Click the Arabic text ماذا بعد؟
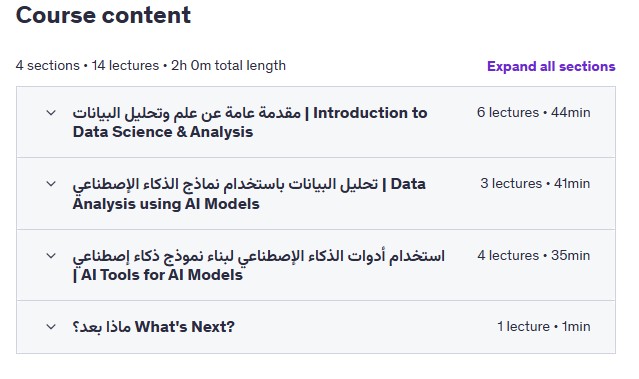Viewport: 639px width, 379px height. [x=101, y=327]
